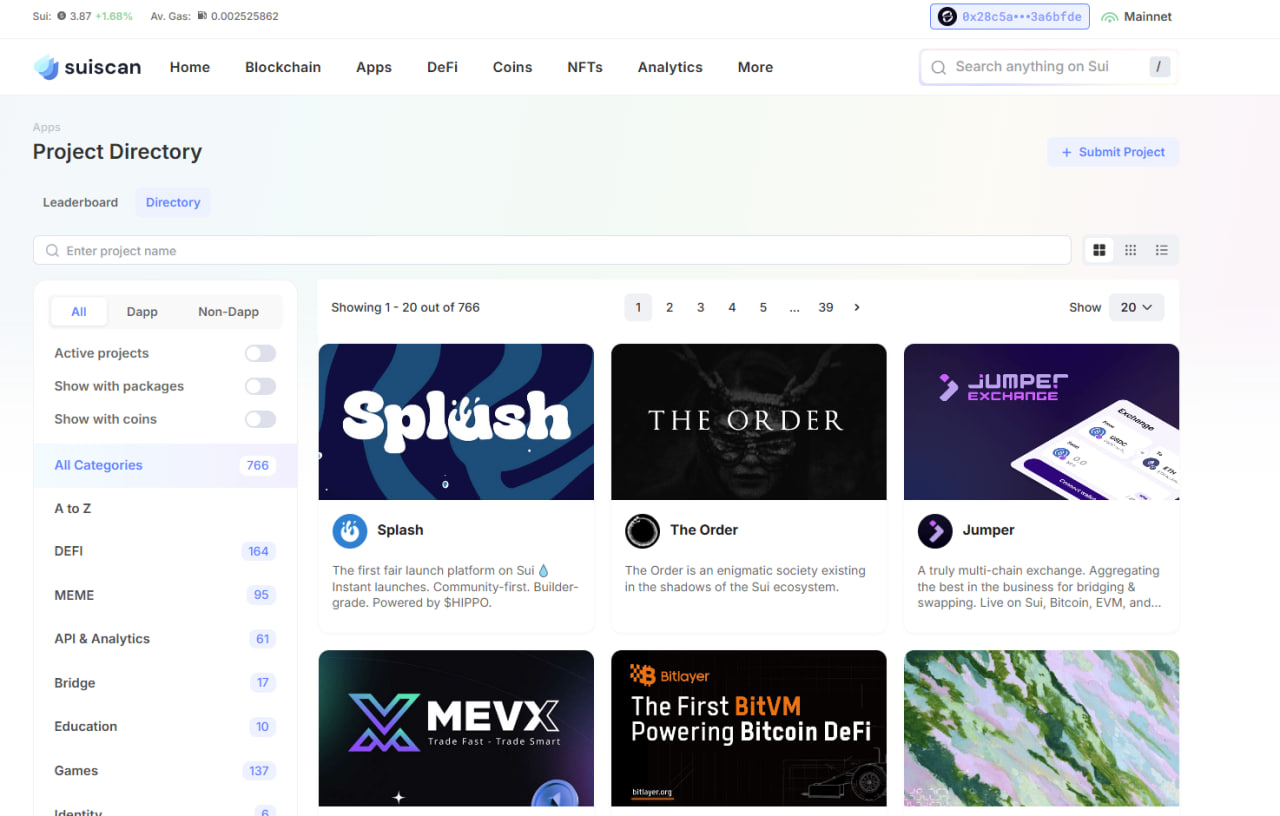
Task: Click the Jumper project avatar icon
Action: click(935, 531)
